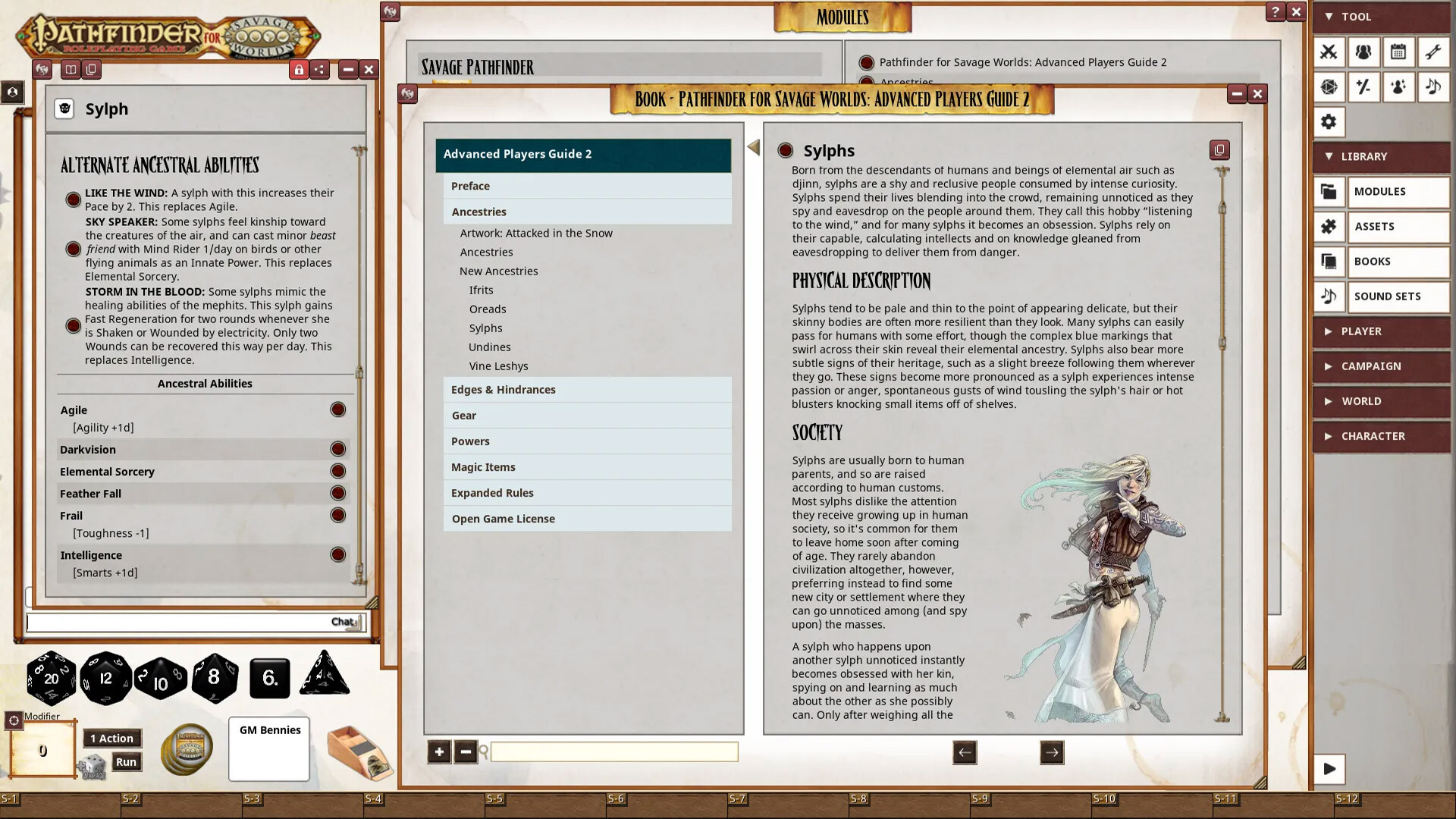Toggle the Feather Fall ability button

[x=338, y=493]
